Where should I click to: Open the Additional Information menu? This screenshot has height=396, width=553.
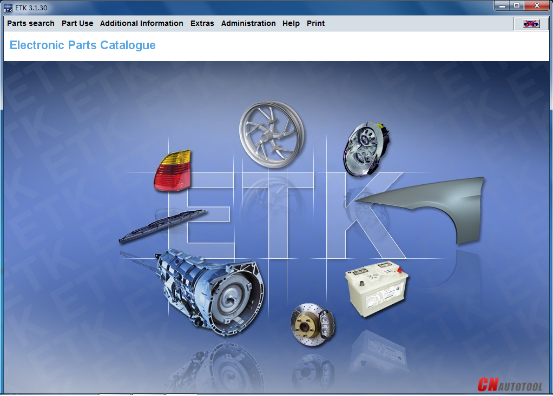click(x=141, y=24)
